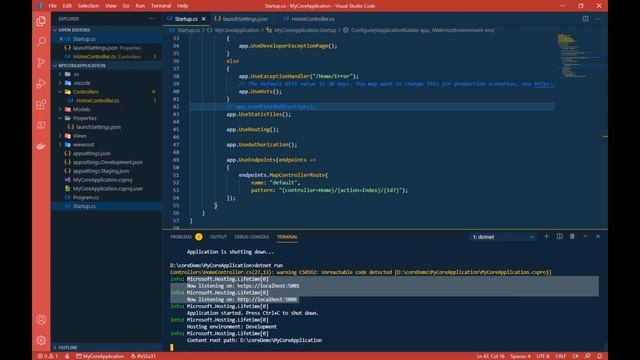Expand the Models folder
This screenshot has height=360, width=640.
coord(81,109)
